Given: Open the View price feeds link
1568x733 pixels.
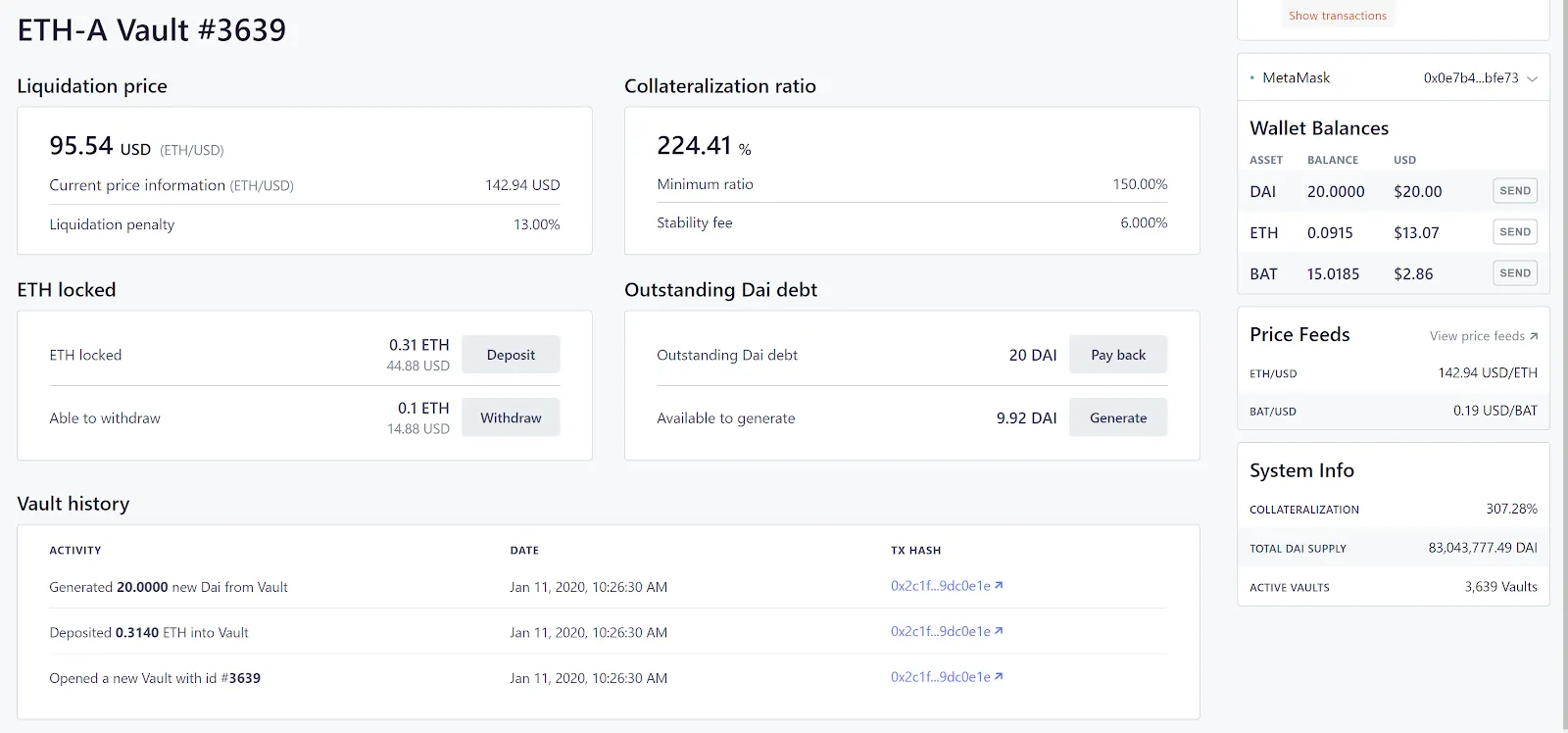Looking at the screenshot, I should (x=1477, y=336).
